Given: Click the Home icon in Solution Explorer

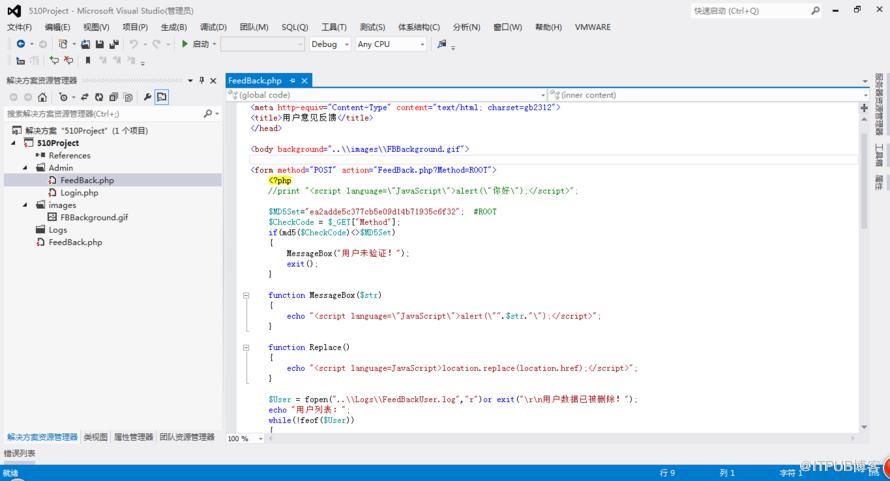Looking at the screenshot, I should coord(42,97).
